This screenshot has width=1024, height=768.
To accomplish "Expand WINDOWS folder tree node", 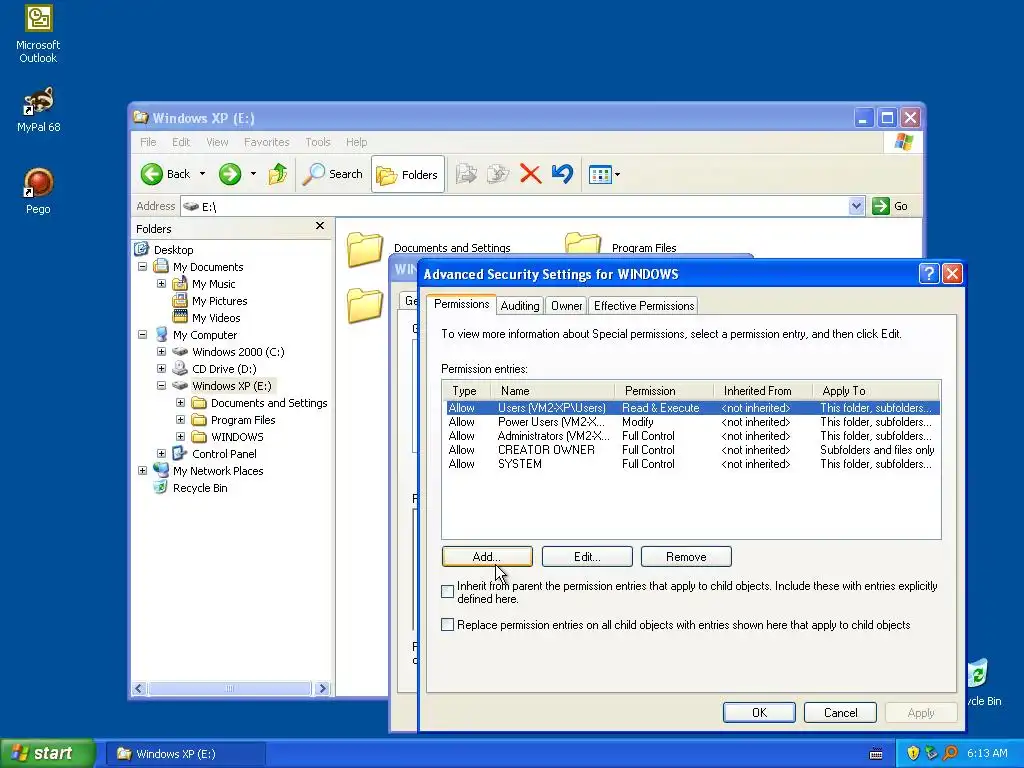I will (180, 437).
